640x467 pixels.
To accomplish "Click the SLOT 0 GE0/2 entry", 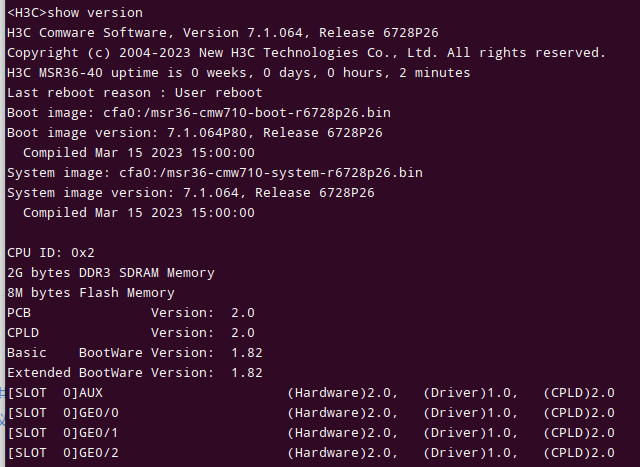I will pyautogui.click(x=62, y=452).
